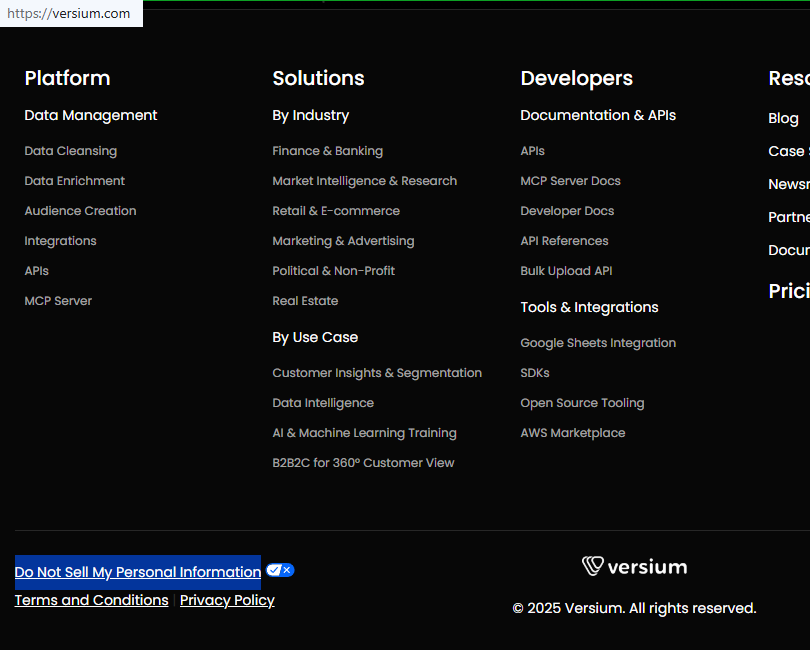Open Google Sheets Integration link
Viewport: 810px width, 650px height.
tap(598, 343)
